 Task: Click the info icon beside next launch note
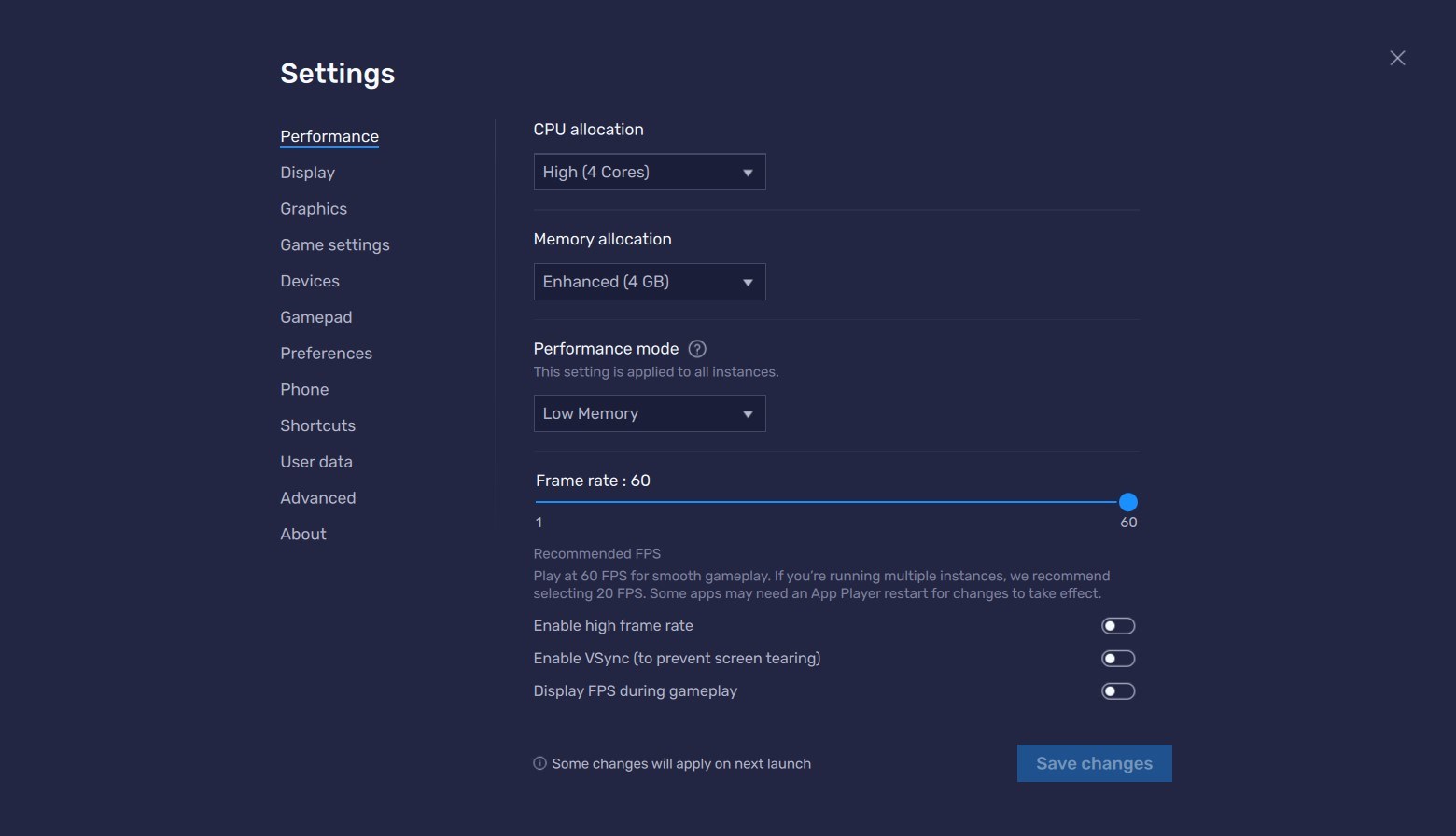coord(539,763)
